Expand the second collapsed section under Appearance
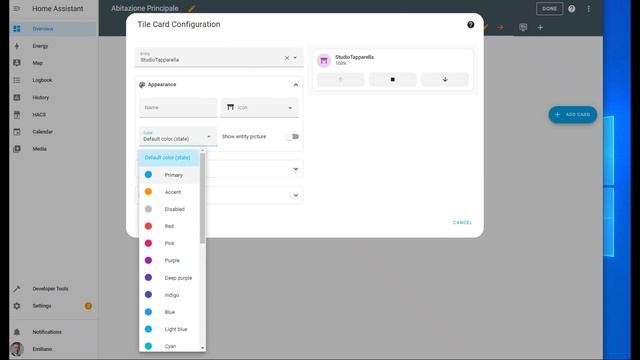The image size is (640, 360). [x=296, y=195]
